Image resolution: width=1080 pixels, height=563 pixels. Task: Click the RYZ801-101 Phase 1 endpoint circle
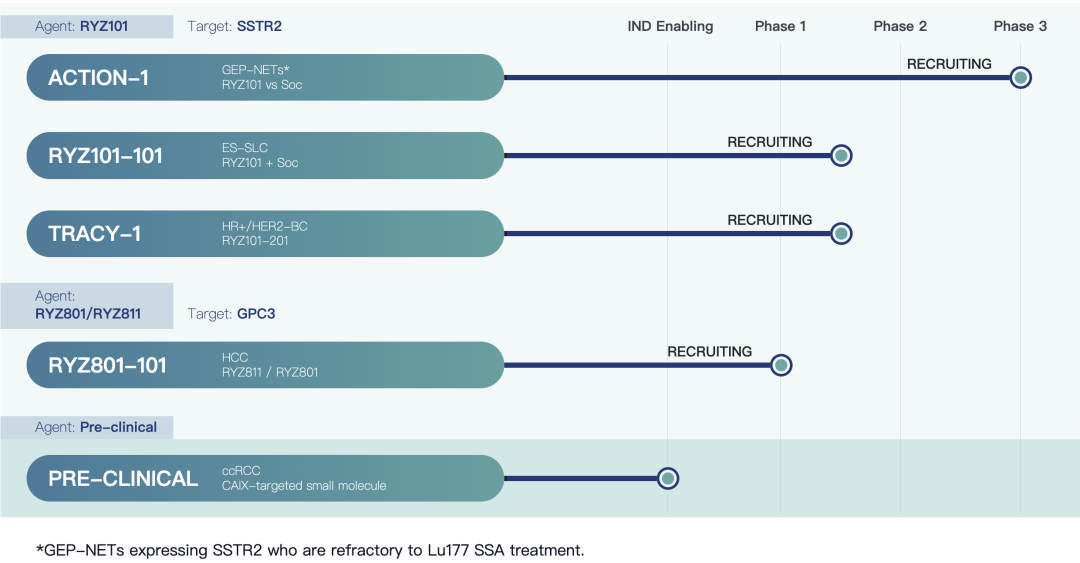click(x=781, y=365)
